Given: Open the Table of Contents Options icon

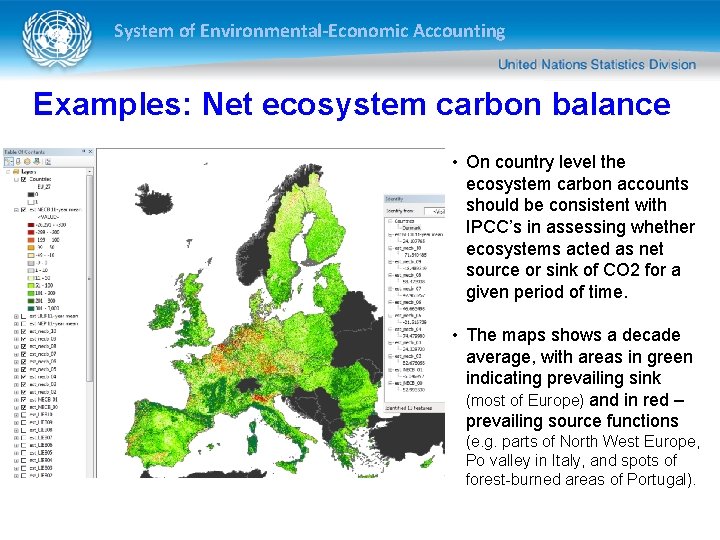Looking at the screenshot, I should 48,162.
